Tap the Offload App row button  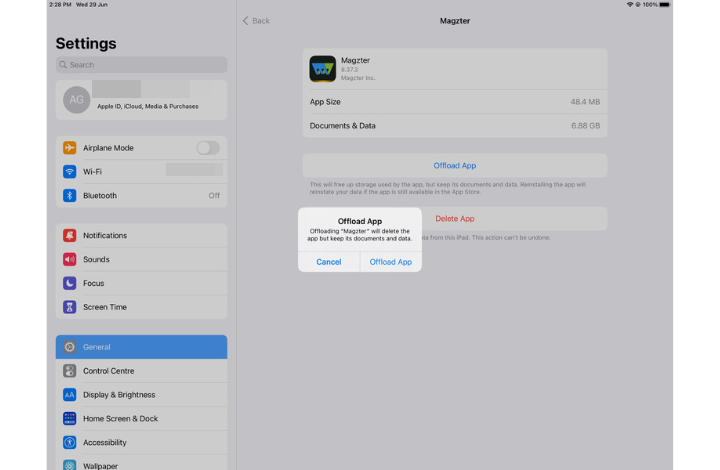tap(455, 166)
